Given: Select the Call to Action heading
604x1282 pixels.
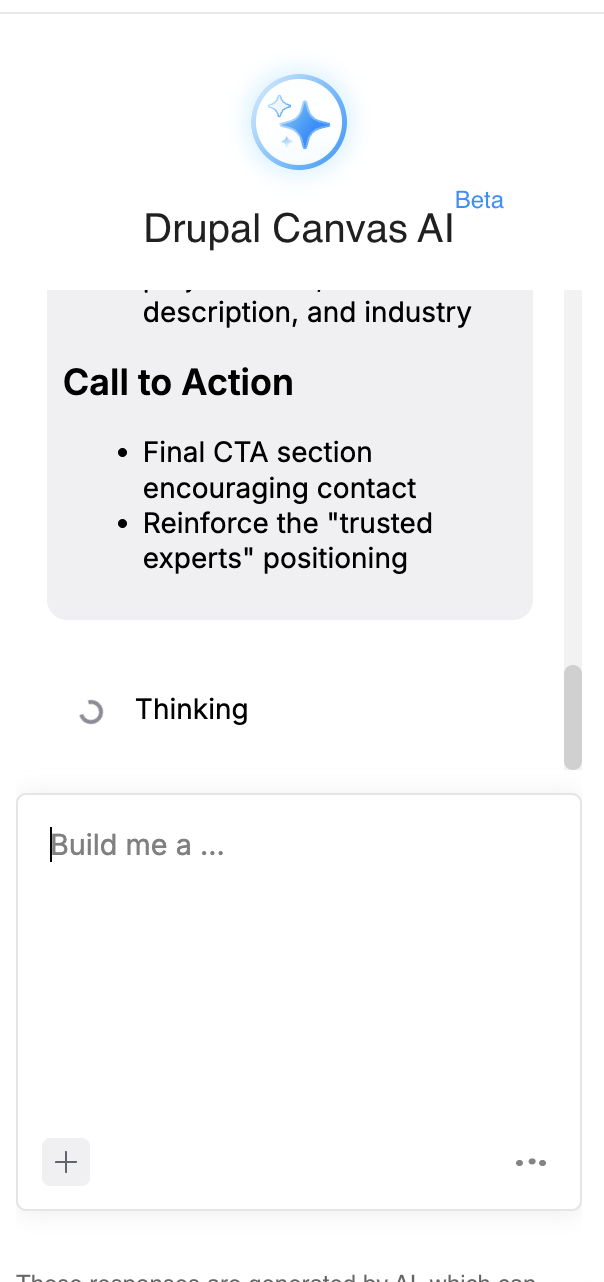Looking at the screenshot, I should [178, 382].
